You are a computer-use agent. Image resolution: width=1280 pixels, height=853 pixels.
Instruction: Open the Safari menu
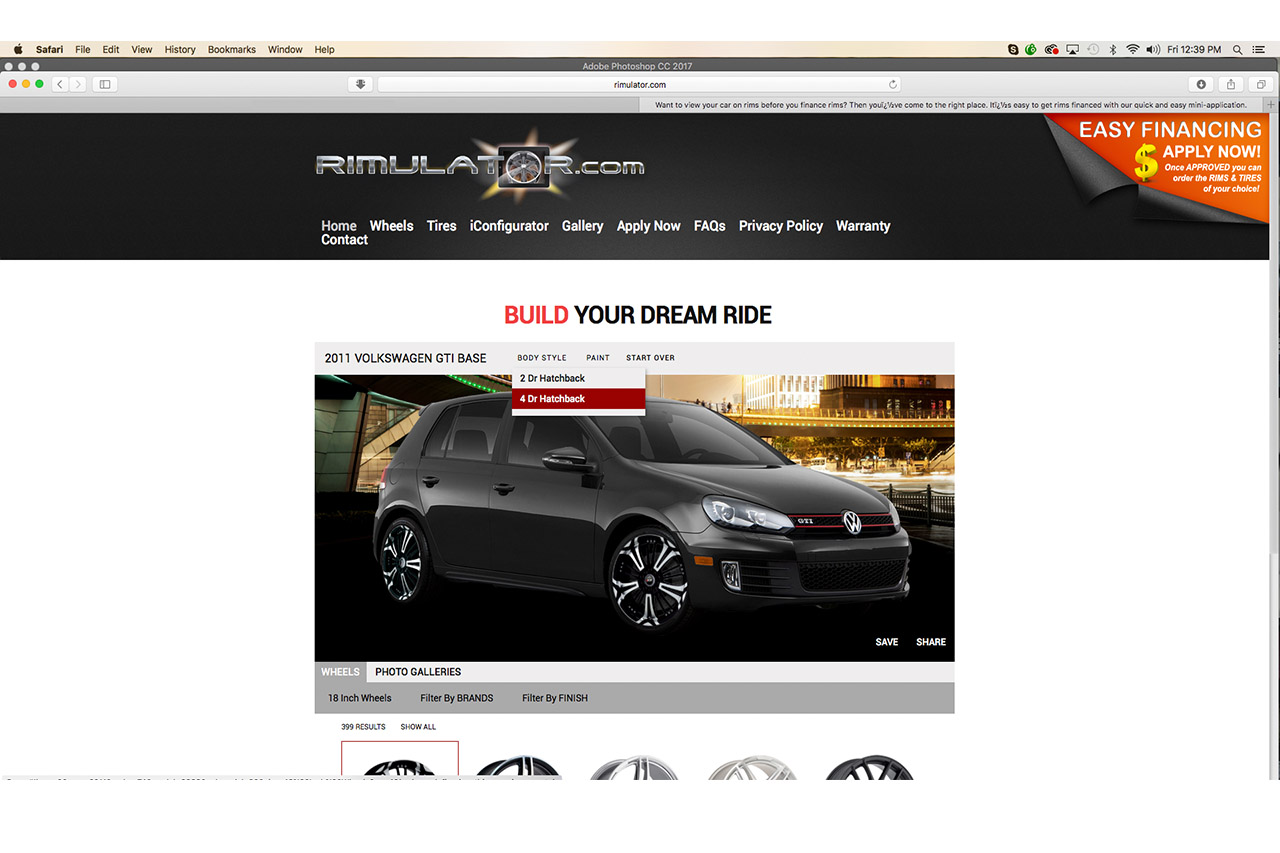coord(49,49)
